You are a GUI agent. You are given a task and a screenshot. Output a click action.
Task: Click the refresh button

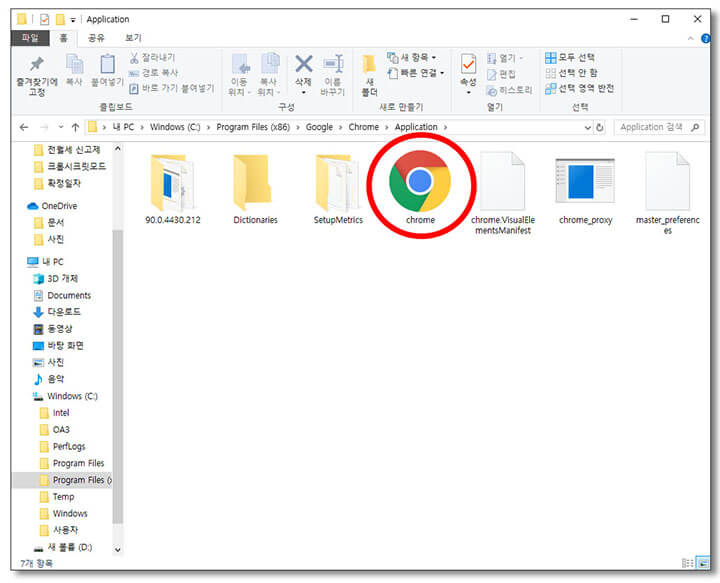599,127
